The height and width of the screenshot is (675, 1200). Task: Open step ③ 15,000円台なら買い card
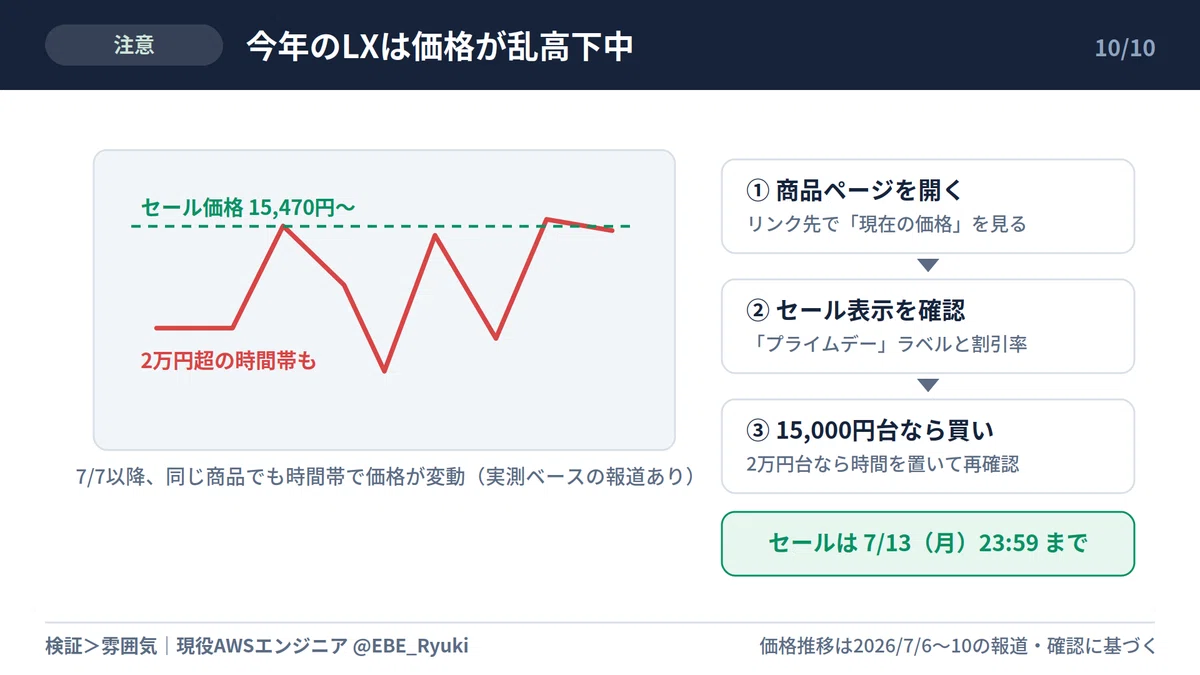pos(928,446)
